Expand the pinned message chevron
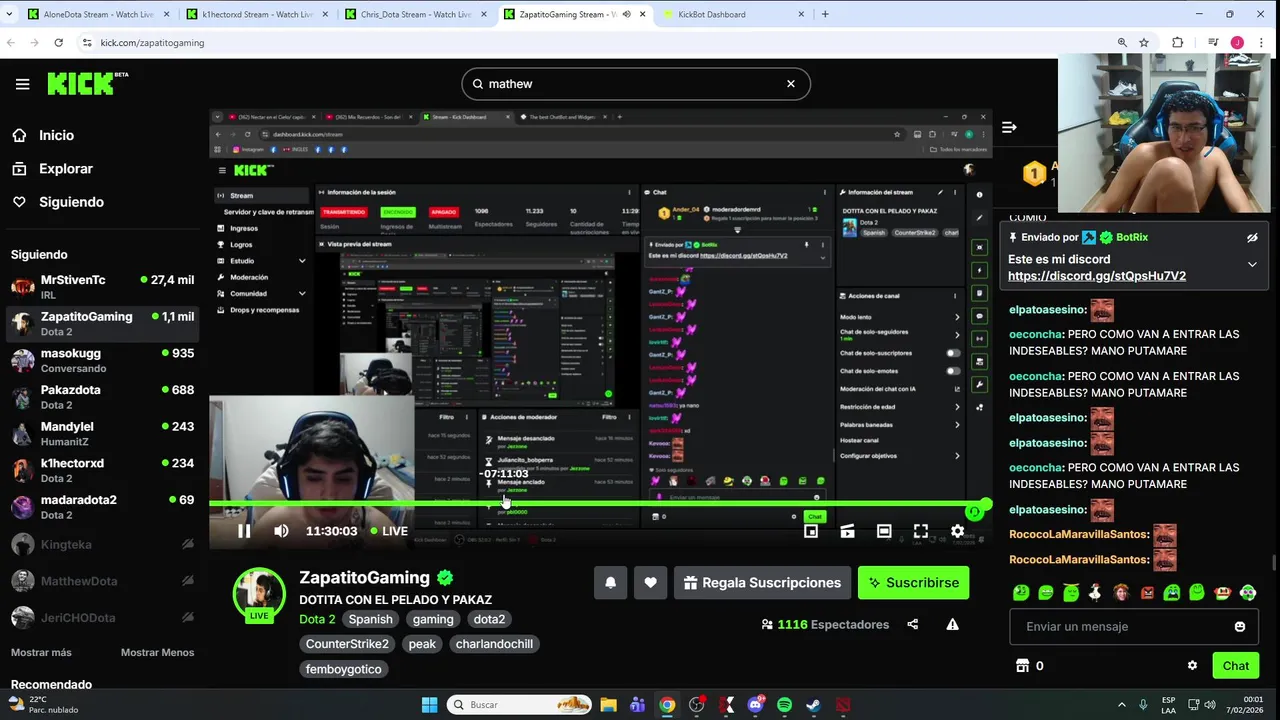Viewport: 1280px width, 720px height. [1252, 264]
